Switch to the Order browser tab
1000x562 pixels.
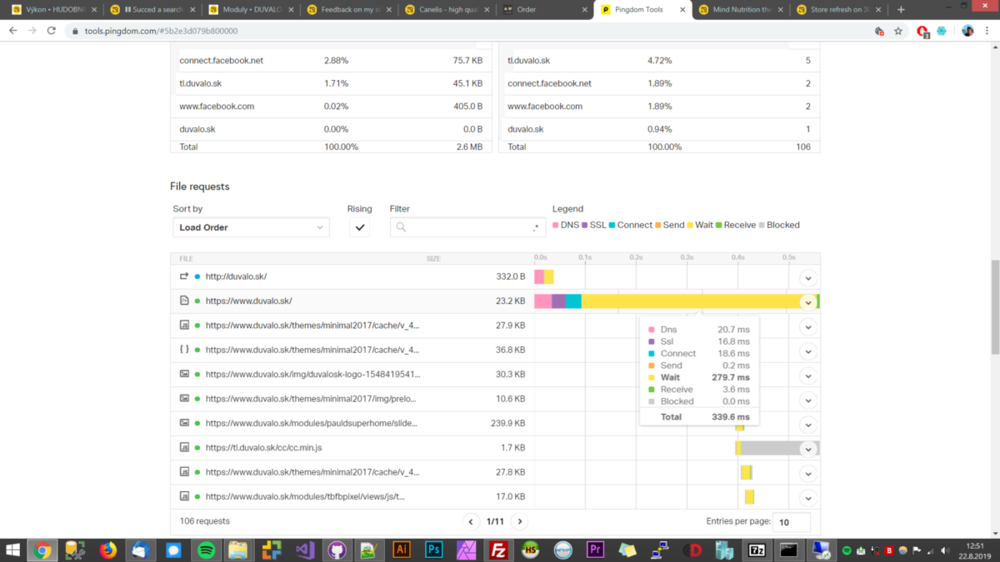tap(540, 10)
